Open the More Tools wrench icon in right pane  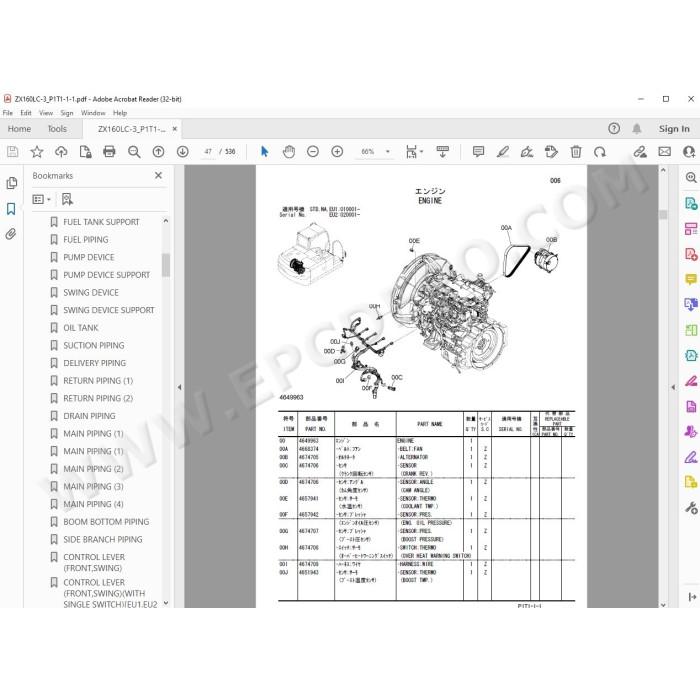[691, 508]
